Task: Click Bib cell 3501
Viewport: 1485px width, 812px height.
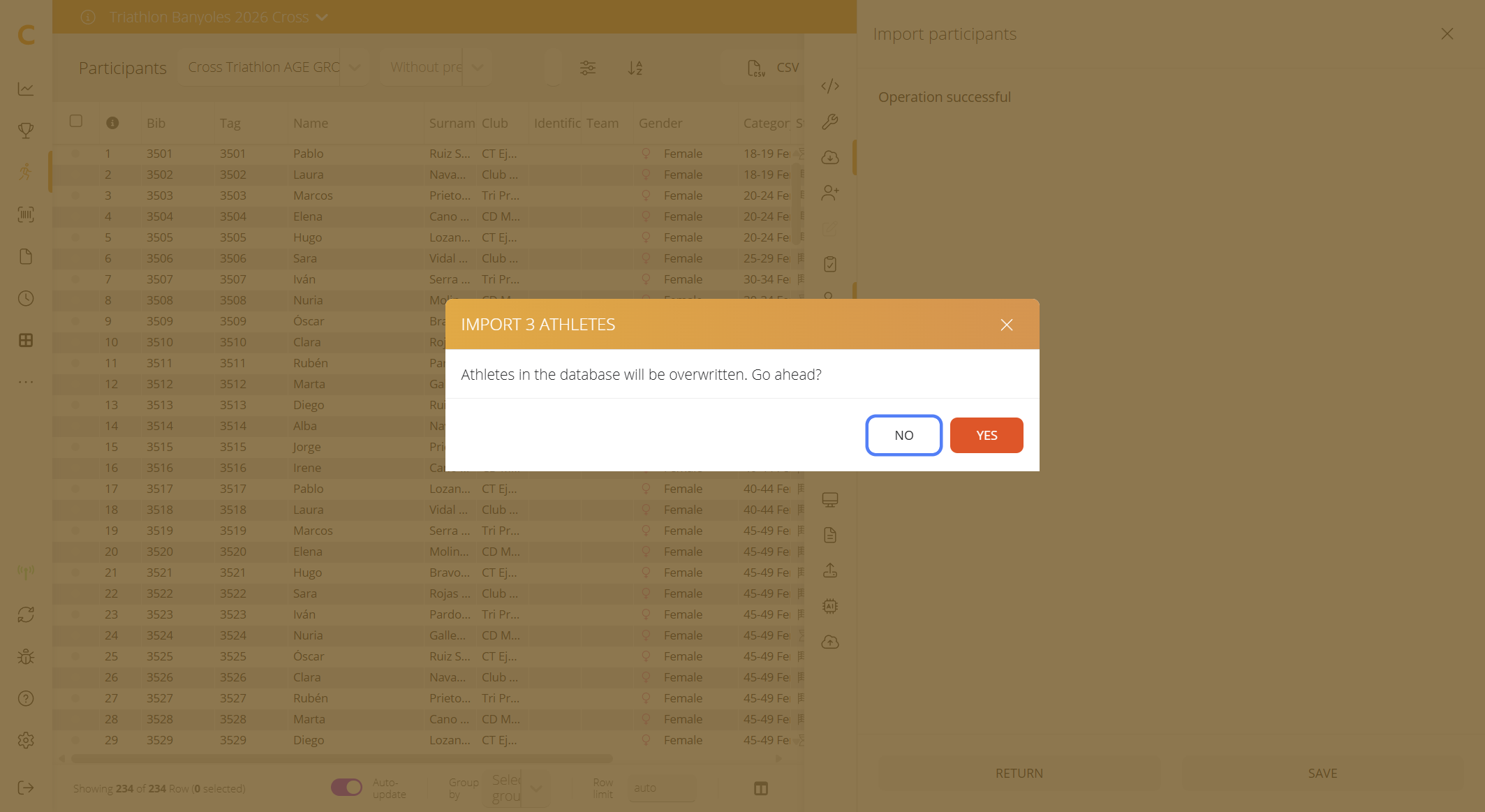Action: [159, 154]
